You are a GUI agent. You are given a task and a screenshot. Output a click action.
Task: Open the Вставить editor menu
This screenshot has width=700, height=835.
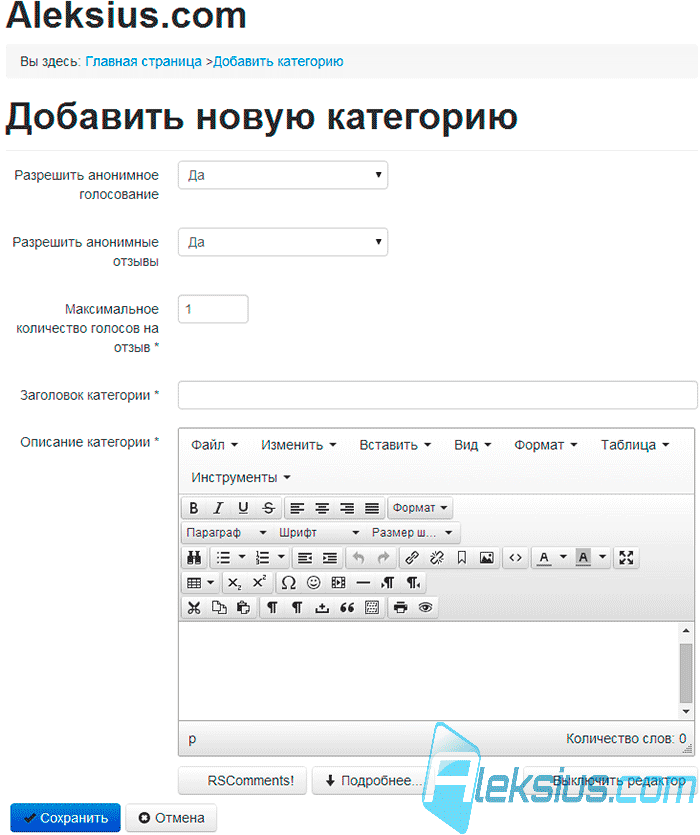point(395,445)
